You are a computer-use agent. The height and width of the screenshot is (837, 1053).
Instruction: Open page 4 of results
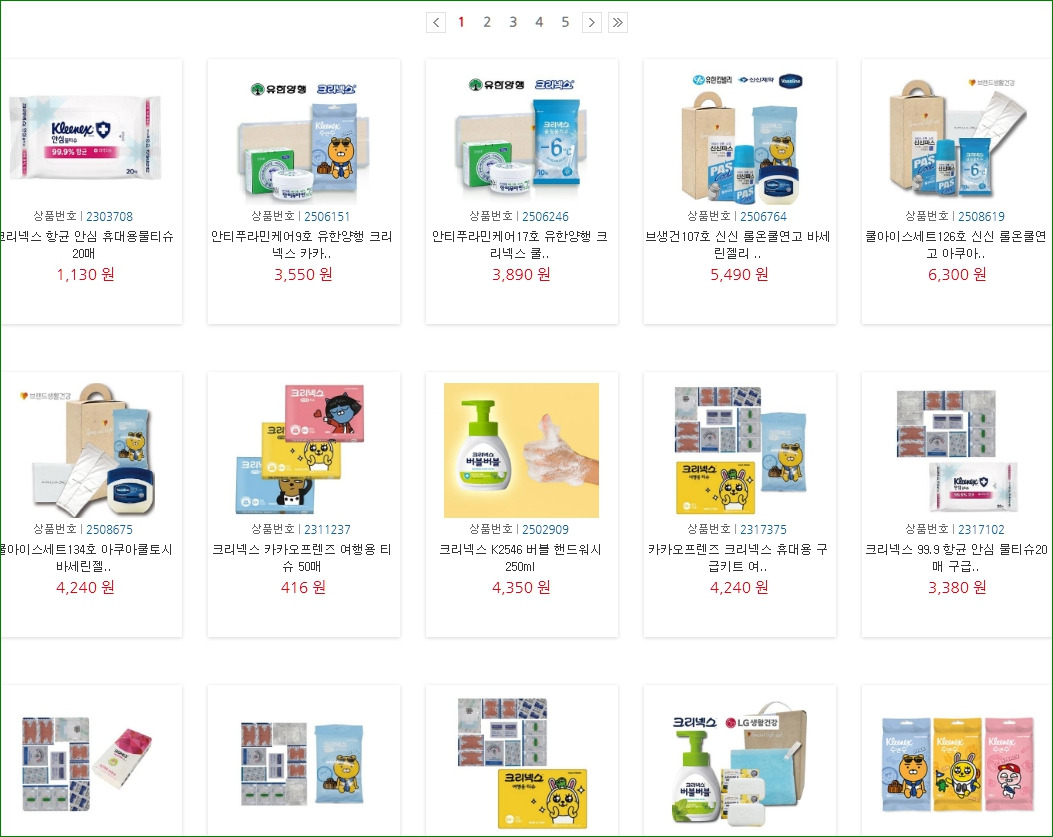pos(539,22)
